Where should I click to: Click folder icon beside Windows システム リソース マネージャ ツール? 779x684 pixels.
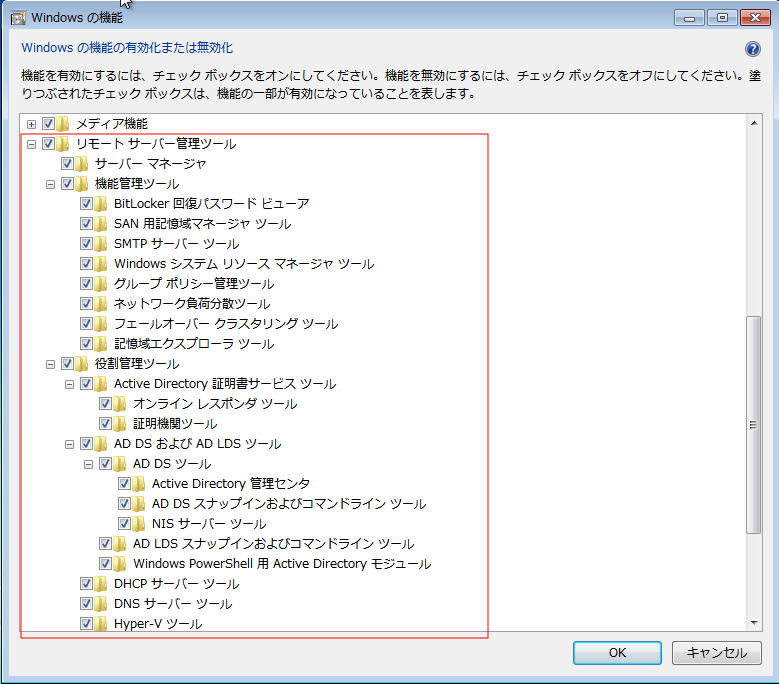(x=101, y=263)
